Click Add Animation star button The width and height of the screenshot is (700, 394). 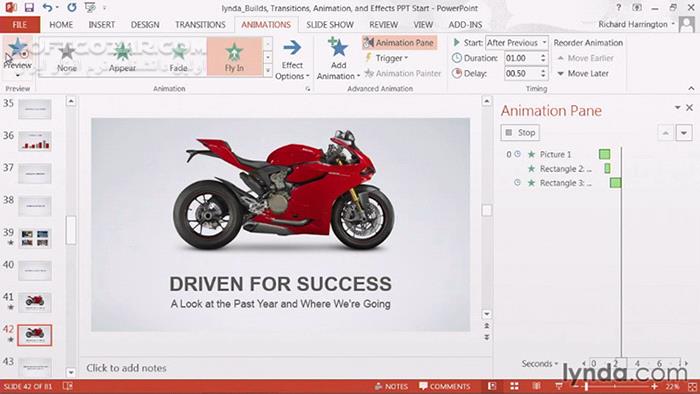[x=338, y=59]
